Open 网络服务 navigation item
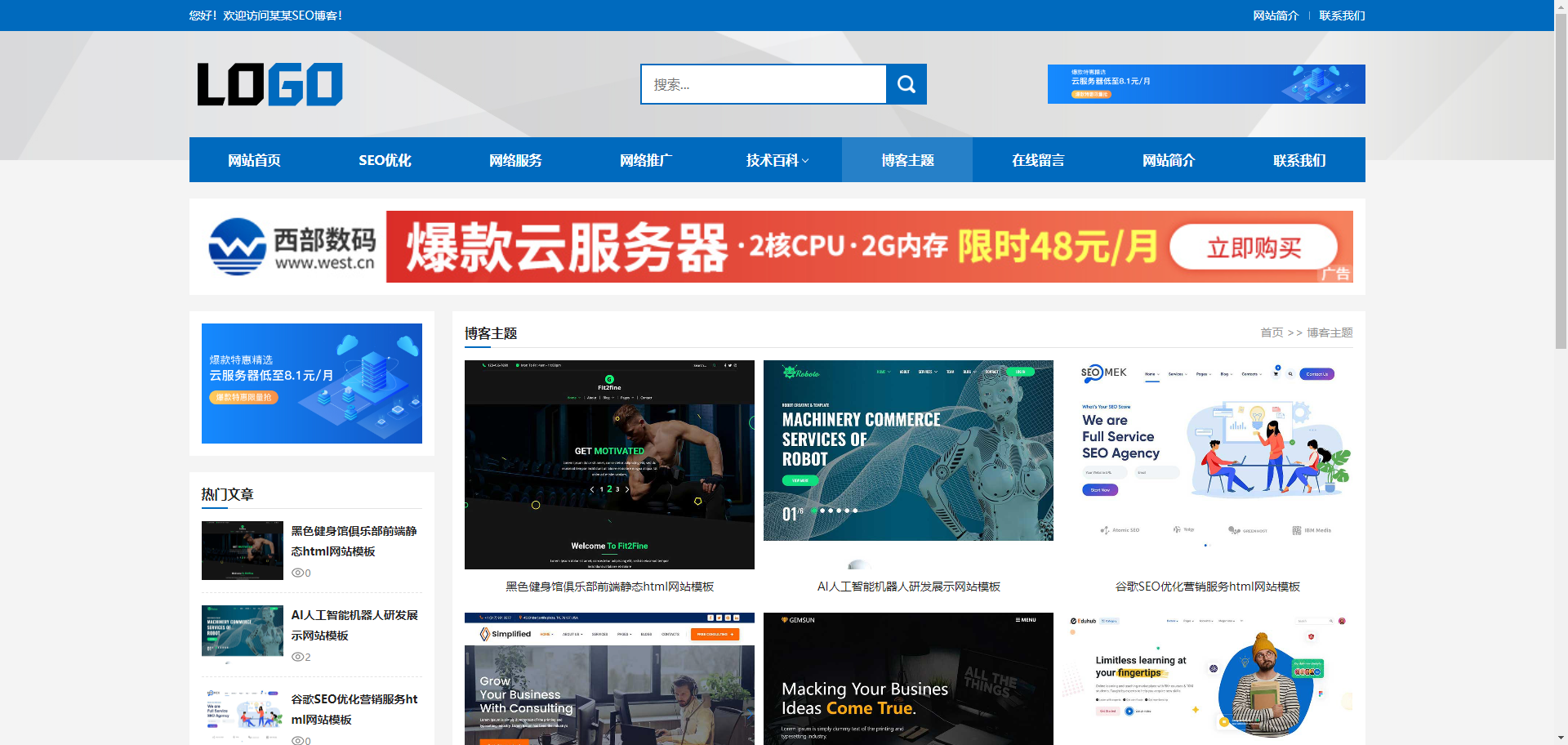 tap(515, 160)
